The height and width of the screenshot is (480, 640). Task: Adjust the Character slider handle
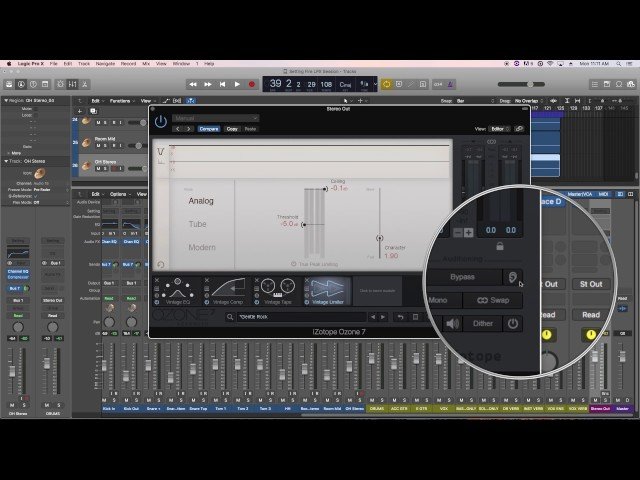[380, 238]
